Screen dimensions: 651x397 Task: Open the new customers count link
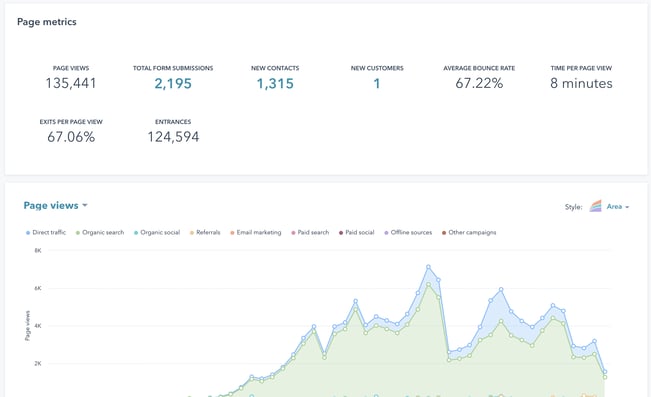377,84
